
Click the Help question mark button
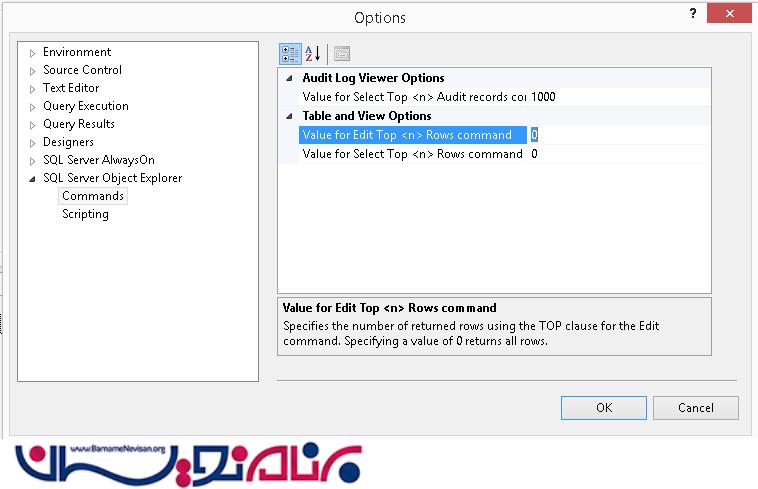click(x=693, y=14)
